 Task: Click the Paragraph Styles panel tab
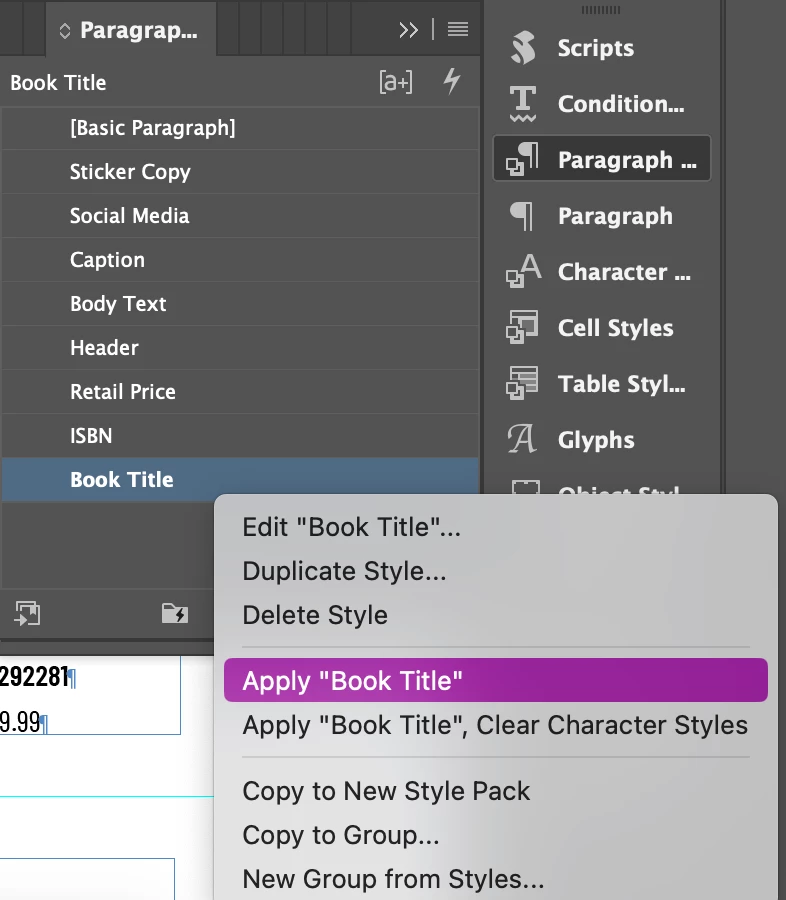tap(131, 30)
